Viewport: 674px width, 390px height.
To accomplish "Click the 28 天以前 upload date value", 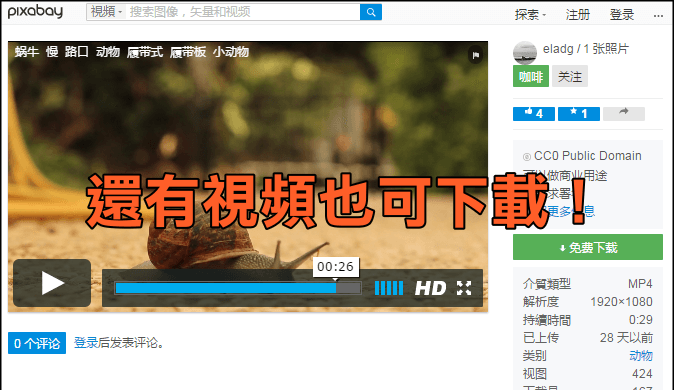I will [627, 338].
